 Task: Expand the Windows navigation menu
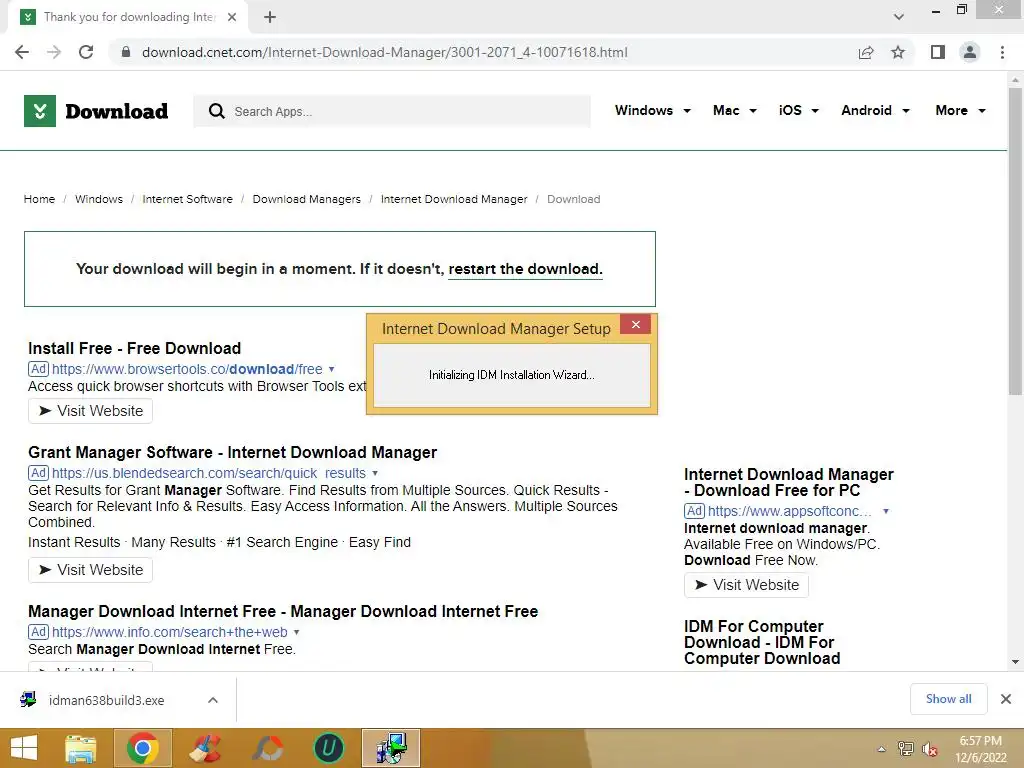[x=652, y=110]
